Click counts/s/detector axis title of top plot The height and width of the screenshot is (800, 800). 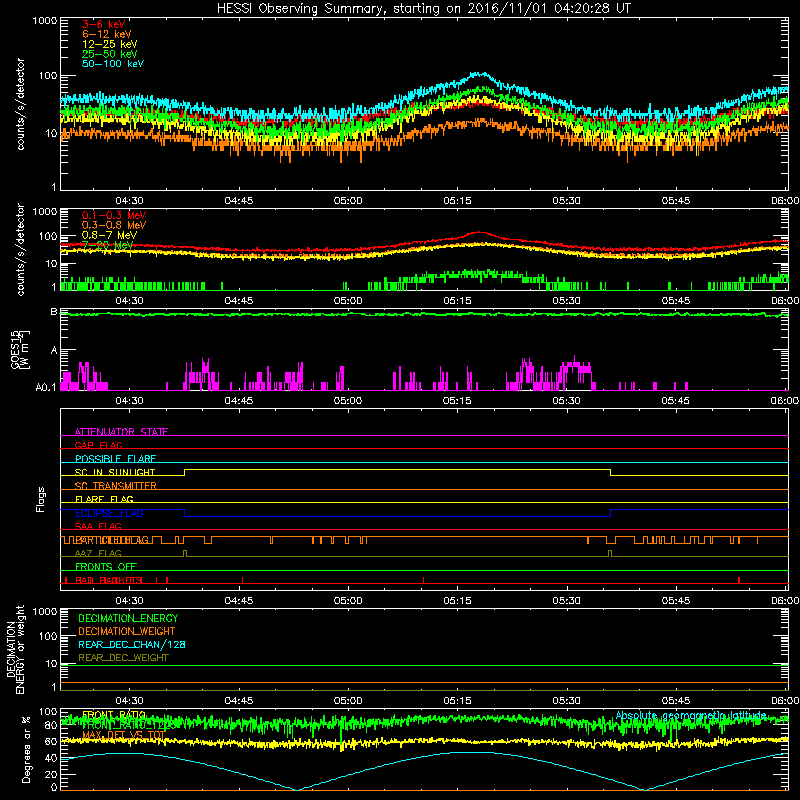tap(20, 104)
